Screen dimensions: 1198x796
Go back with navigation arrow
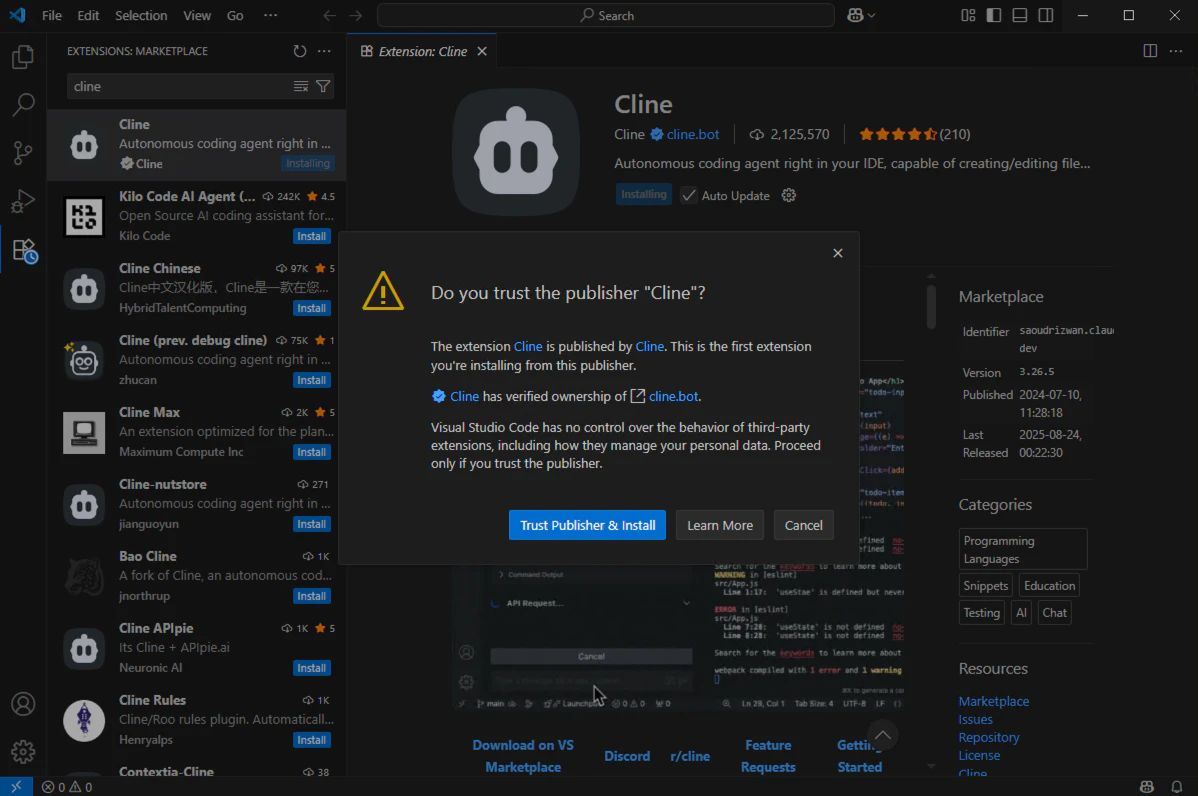tap(329, 15)
